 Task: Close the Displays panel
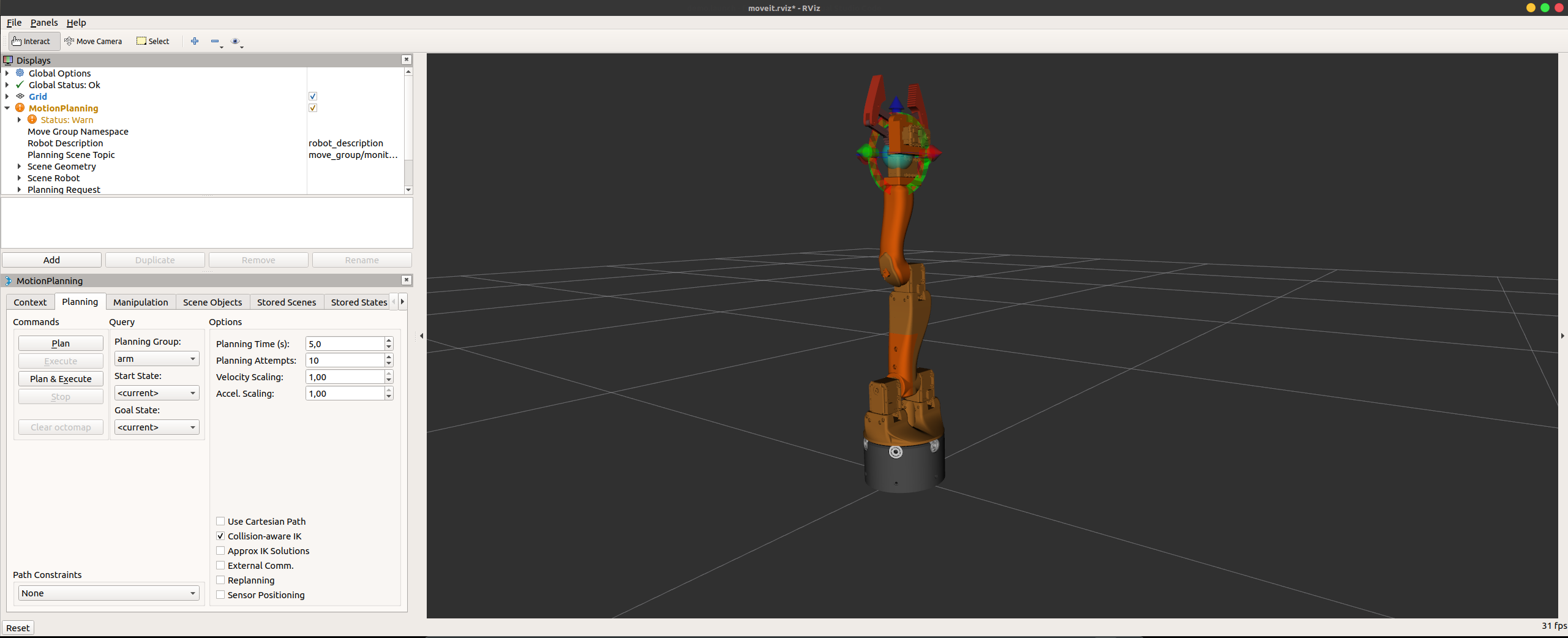[x=406, y=59]
